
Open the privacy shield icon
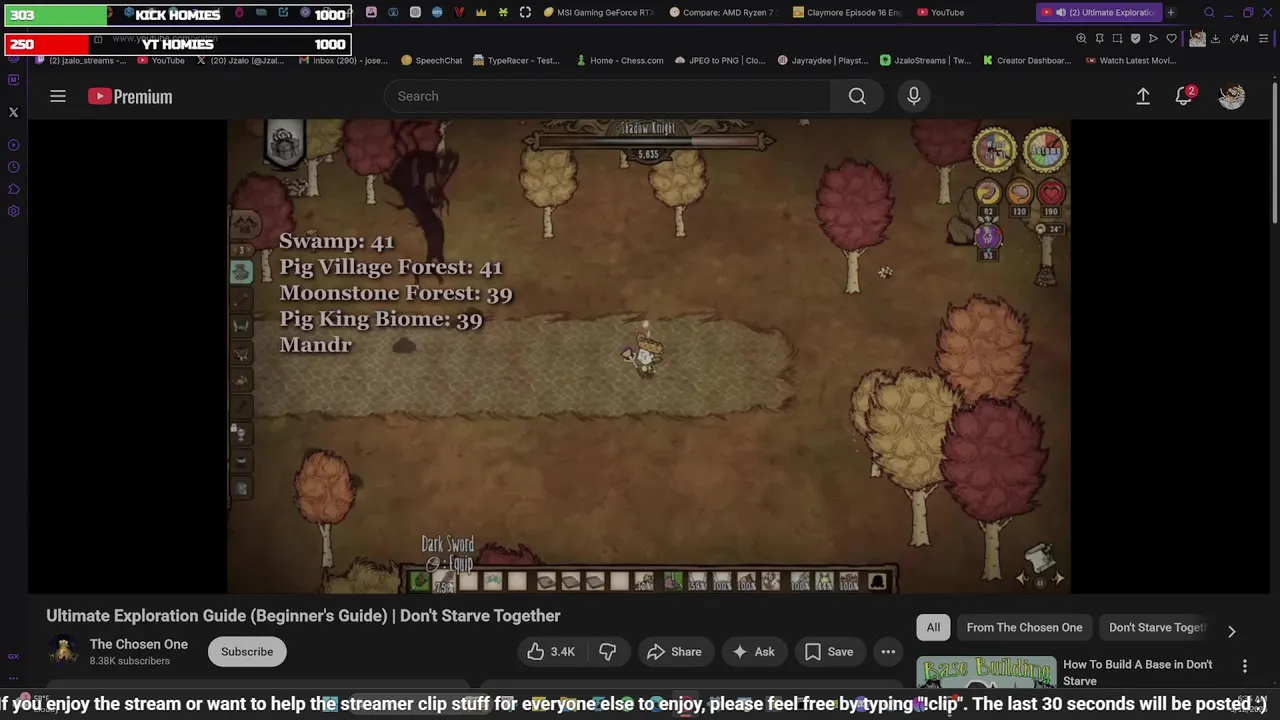(x=1135, y=39)
